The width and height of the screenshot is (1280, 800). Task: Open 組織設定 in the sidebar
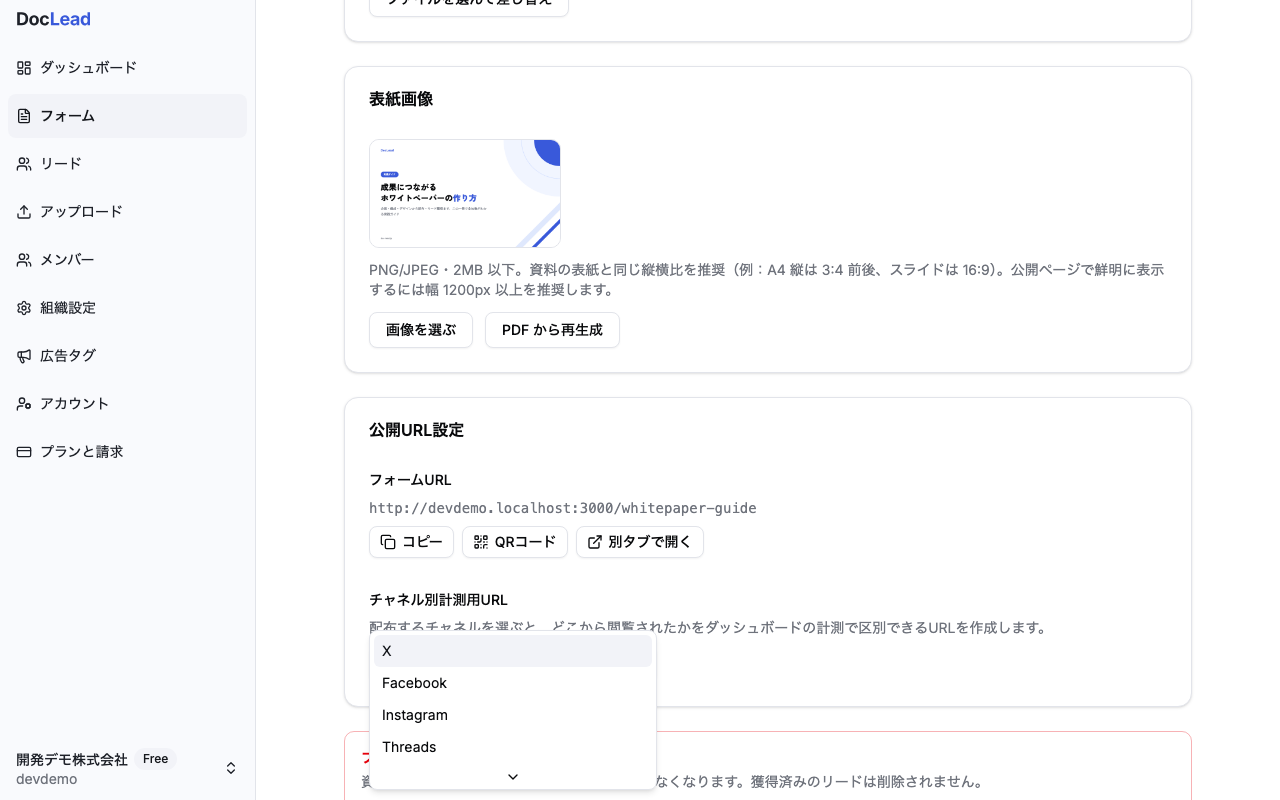127,308
